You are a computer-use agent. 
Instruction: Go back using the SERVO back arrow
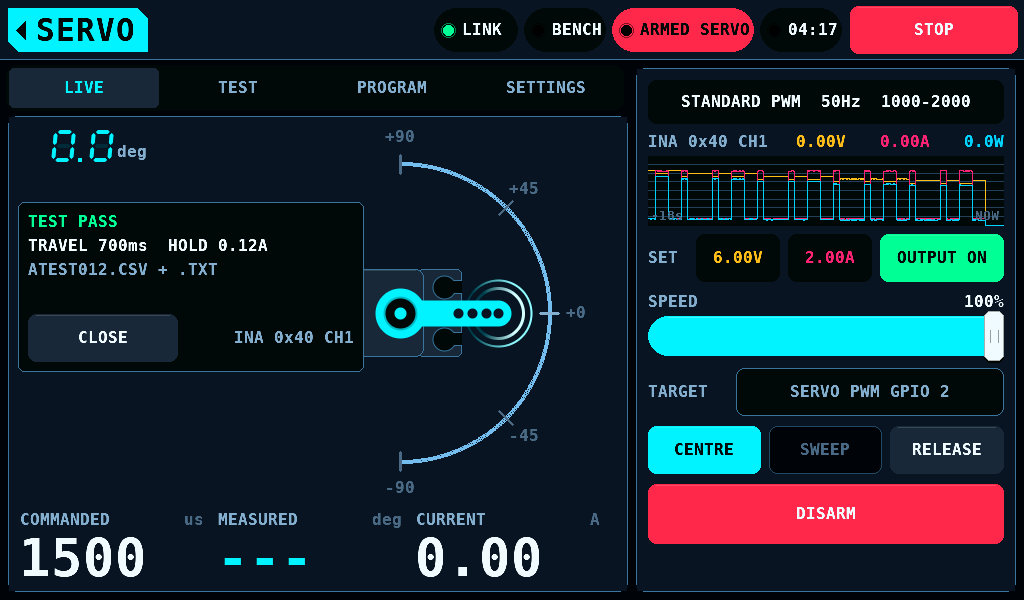coord(78,30)
